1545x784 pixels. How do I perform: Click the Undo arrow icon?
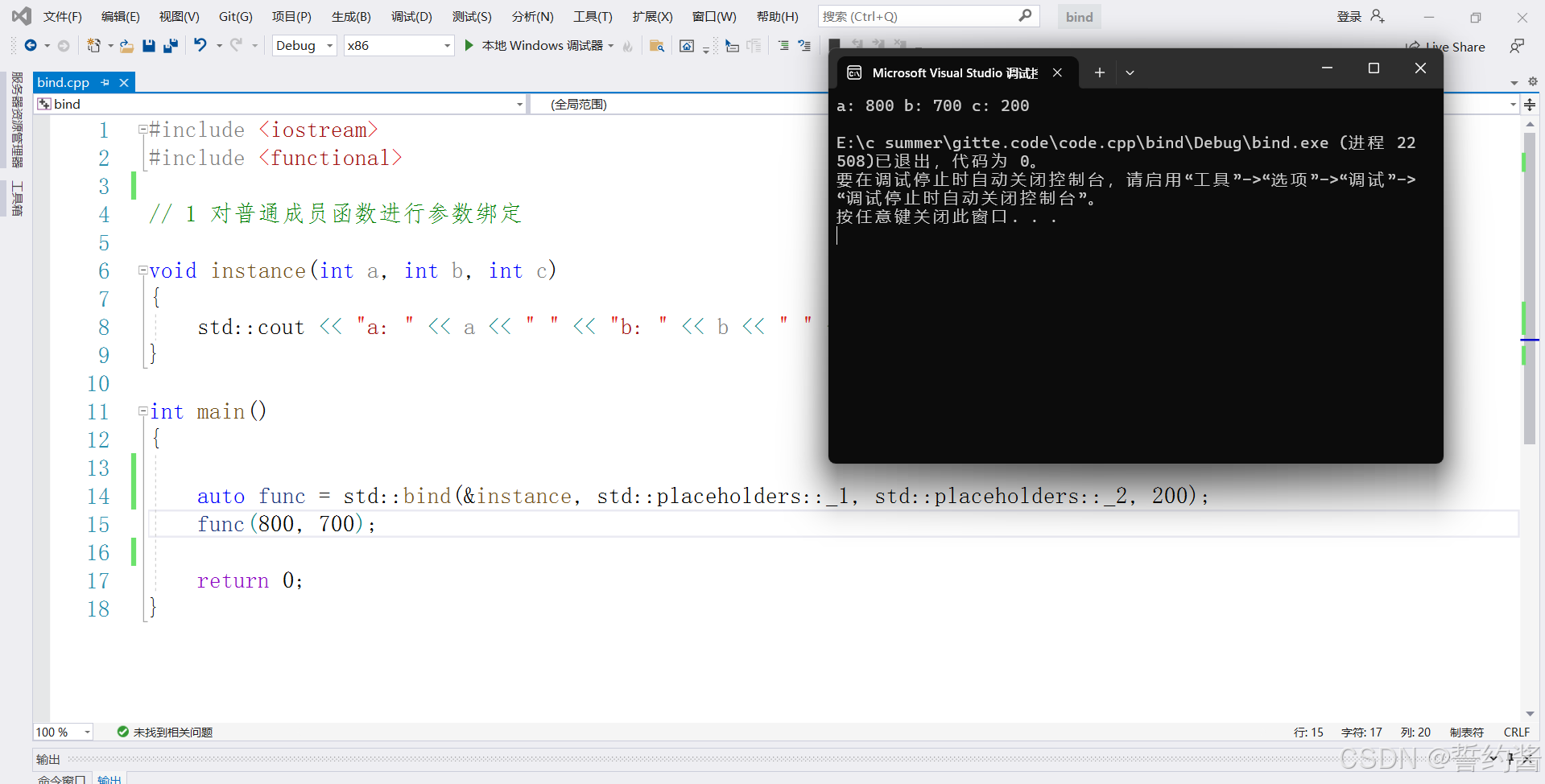(x=200, y=45)
